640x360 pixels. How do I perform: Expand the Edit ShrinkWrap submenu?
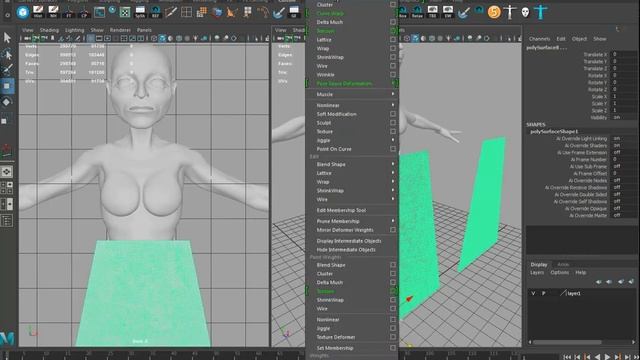click(x=352, y=191)
